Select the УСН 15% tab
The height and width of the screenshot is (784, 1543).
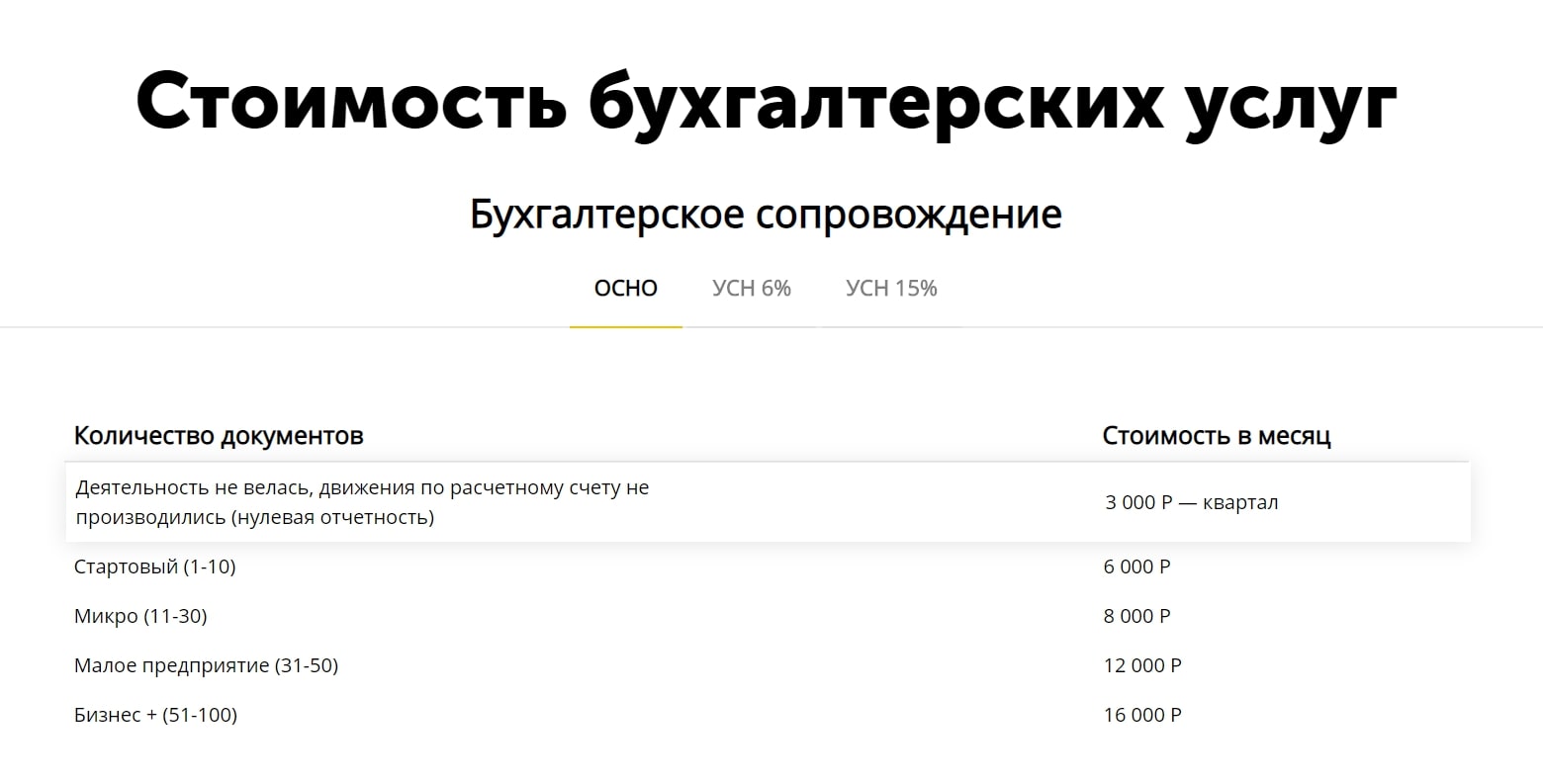click(891, 289)
